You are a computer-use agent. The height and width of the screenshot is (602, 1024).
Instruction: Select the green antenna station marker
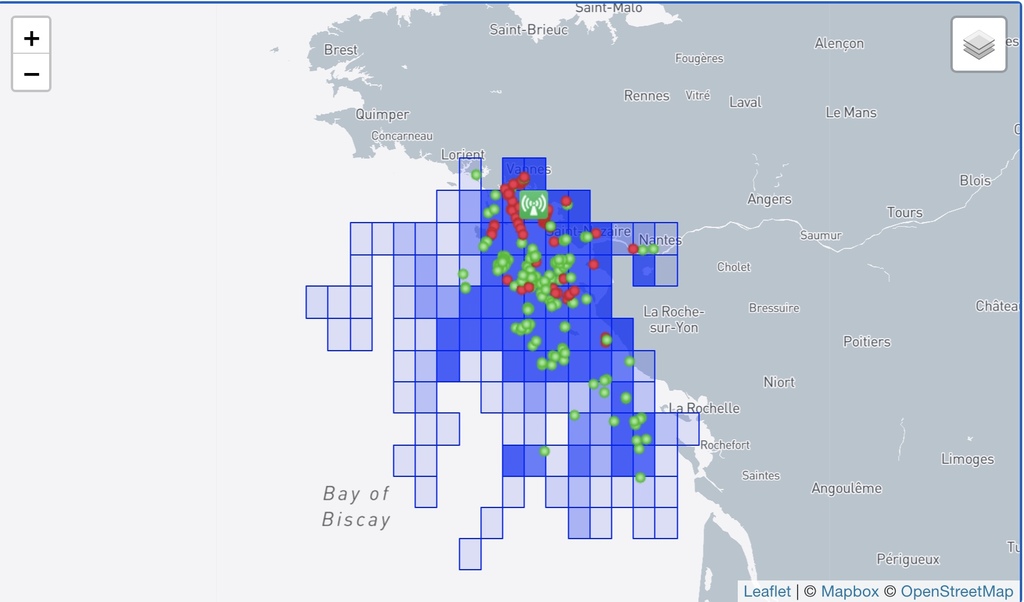[534, 204]
